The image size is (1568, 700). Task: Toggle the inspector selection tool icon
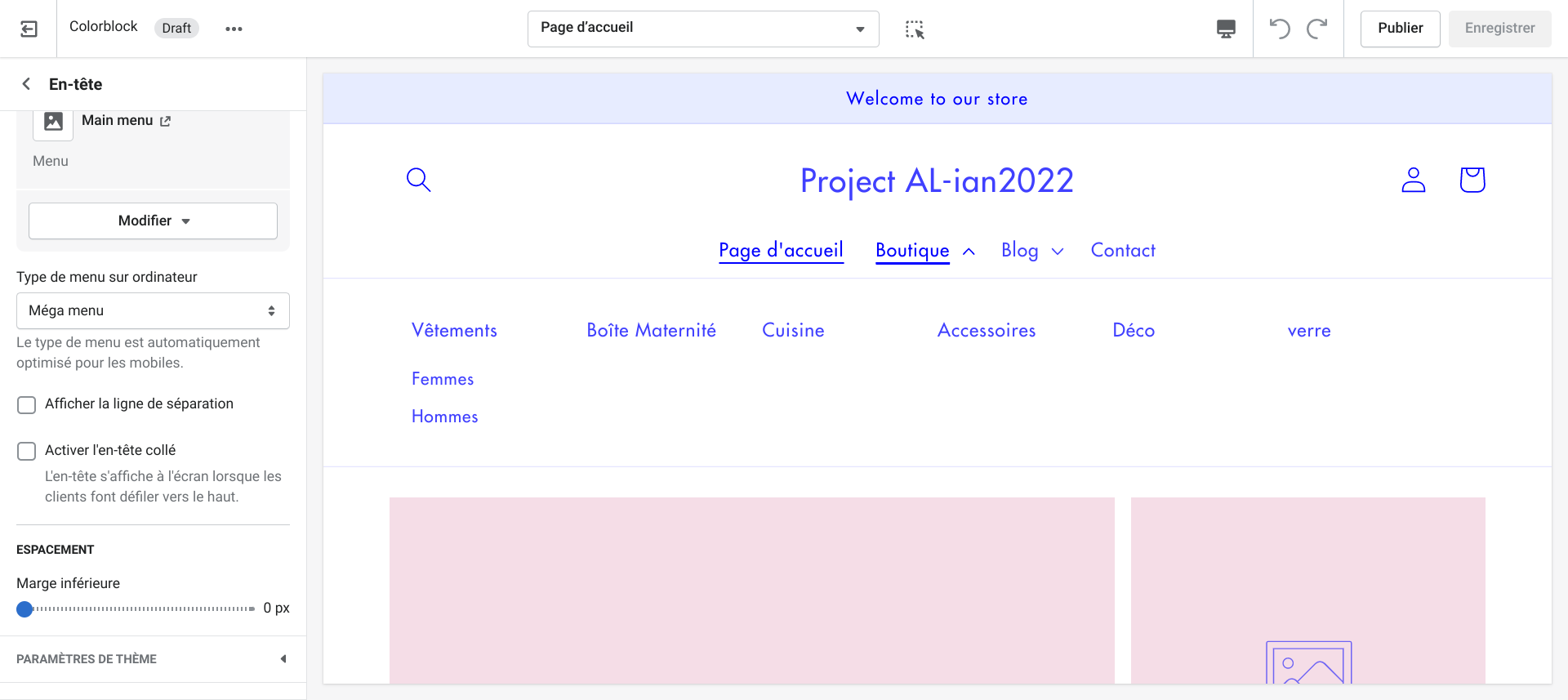coord(915,29)
